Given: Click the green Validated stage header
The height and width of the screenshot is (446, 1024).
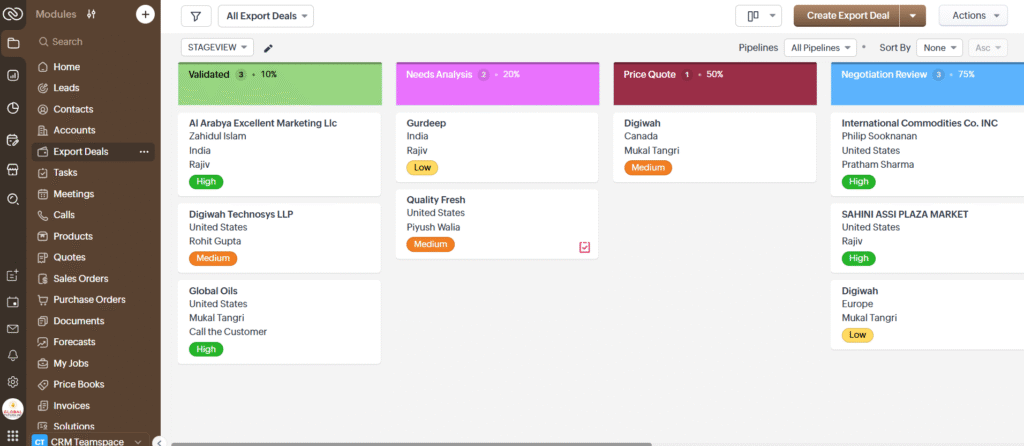Looking at the screenshot, I should click(279, 84).
